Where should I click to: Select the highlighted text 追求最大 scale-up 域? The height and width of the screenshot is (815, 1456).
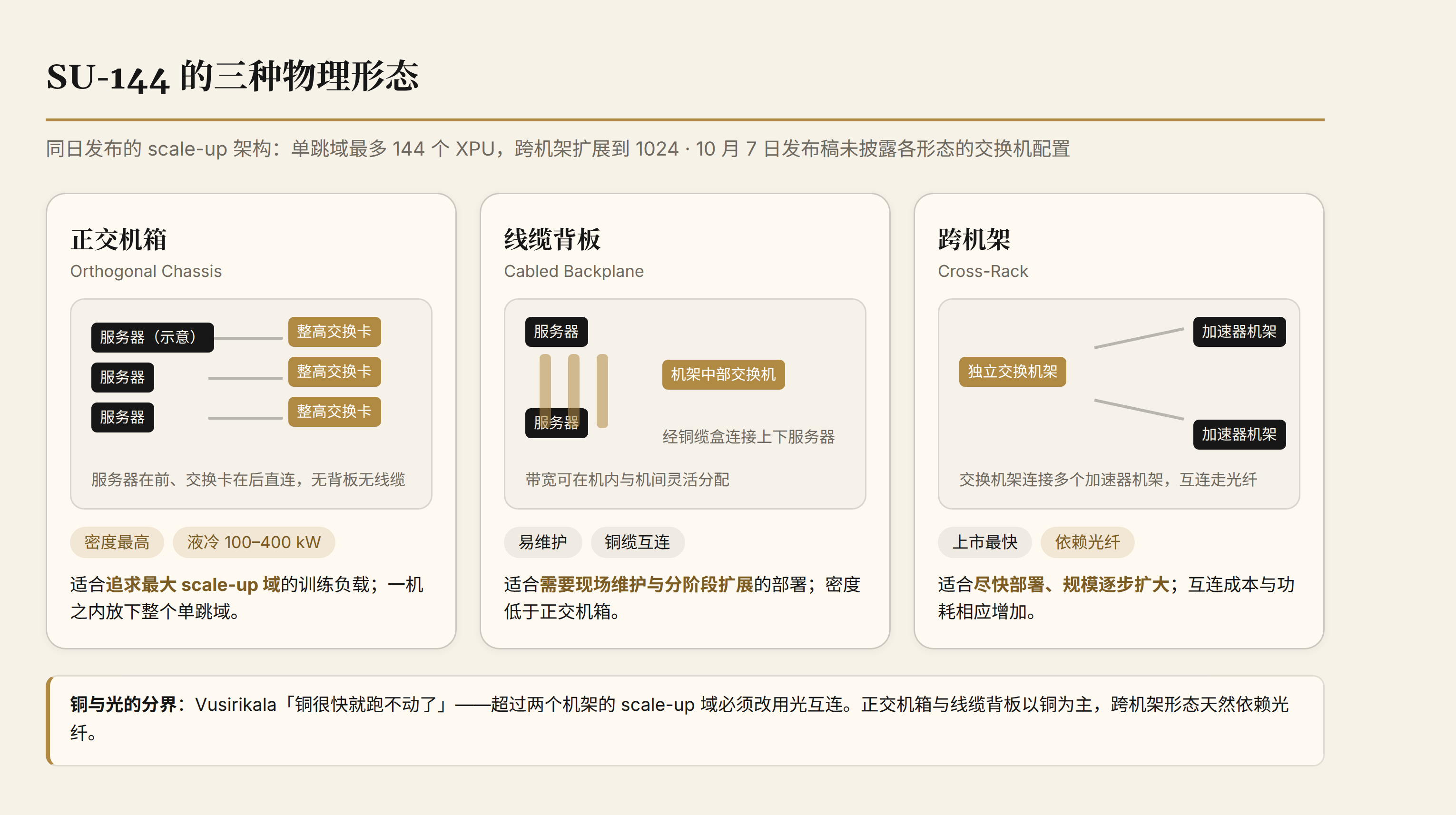(193, 584)
